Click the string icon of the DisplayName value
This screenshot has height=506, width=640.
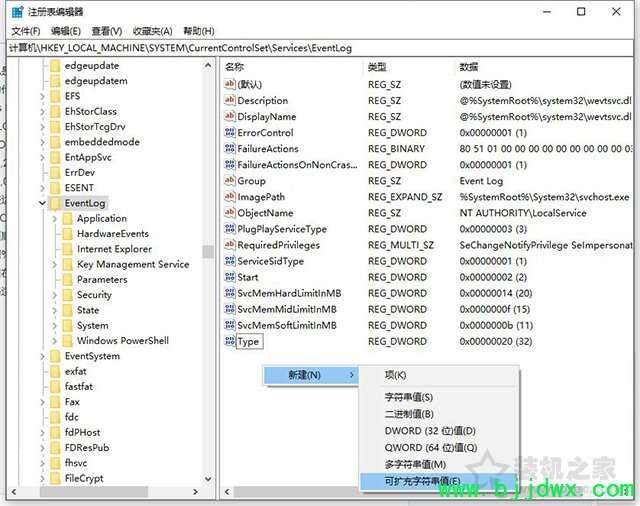(230, 116)
